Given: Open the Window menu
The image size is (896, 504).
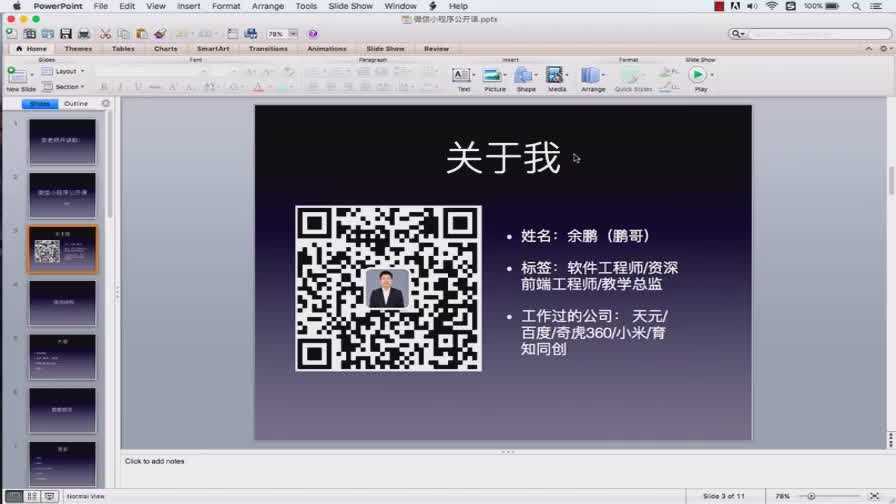Looking at the screenshot, I should click(401, 6).
